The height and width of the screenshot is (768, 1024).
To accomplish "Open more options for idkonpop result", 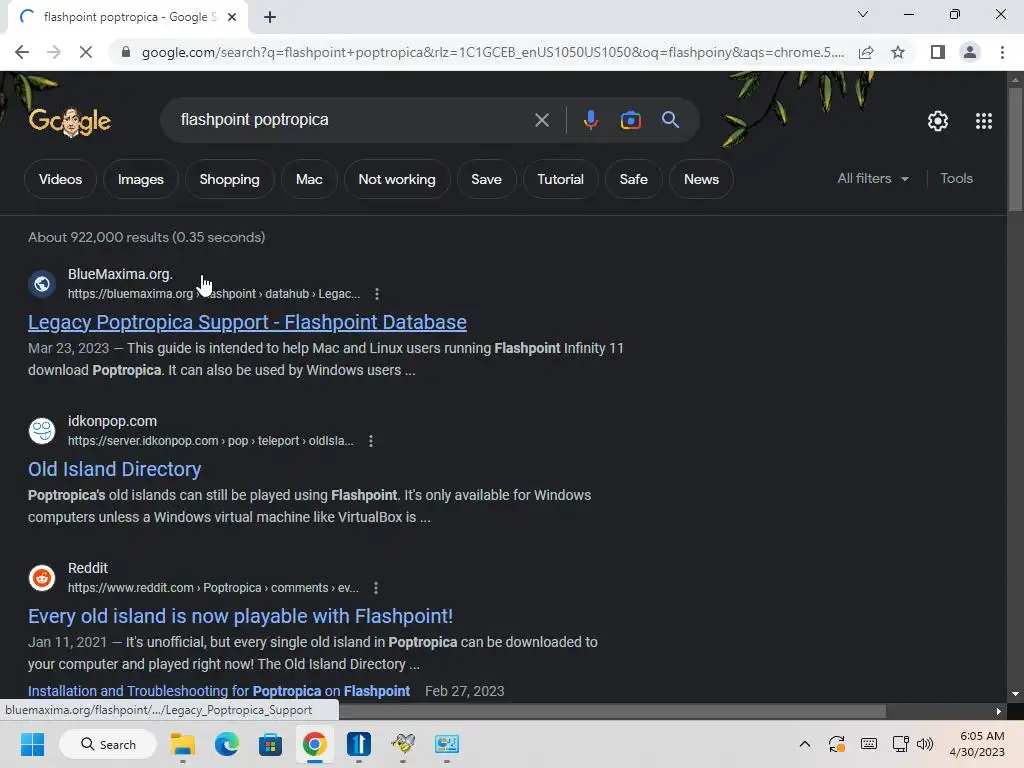I will pos(371,441).
